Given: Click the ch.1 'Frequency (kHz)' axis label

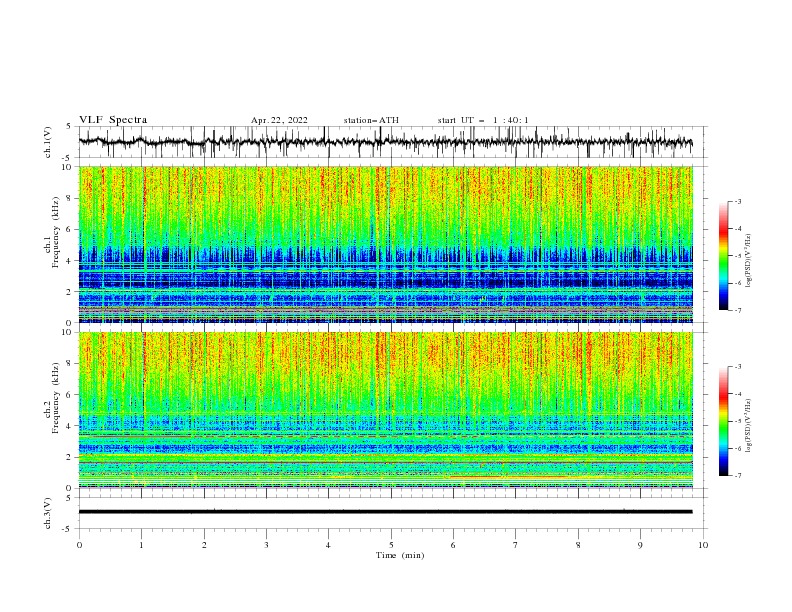Looking at the screenshot, I should point(56,232).
